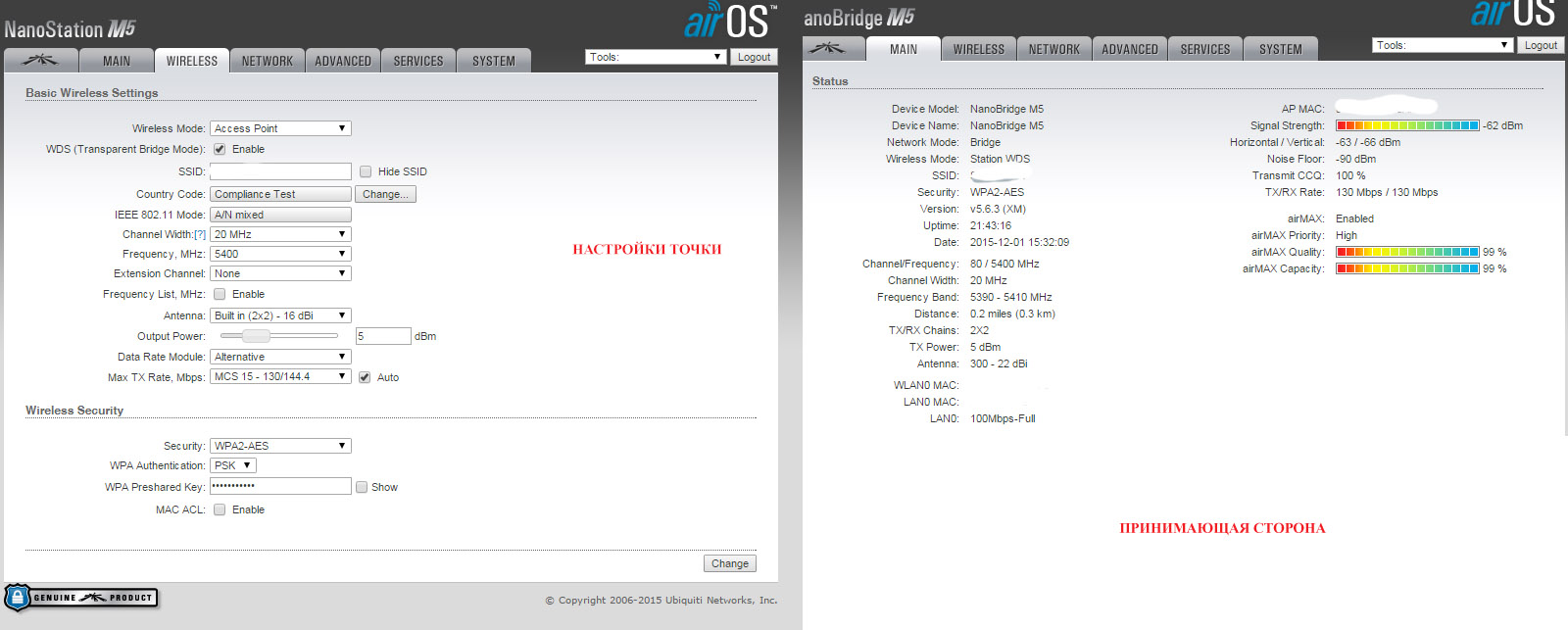
Task: Click the IEEE 802.11 Mode A/N mixed field
Action: (280, 215)
